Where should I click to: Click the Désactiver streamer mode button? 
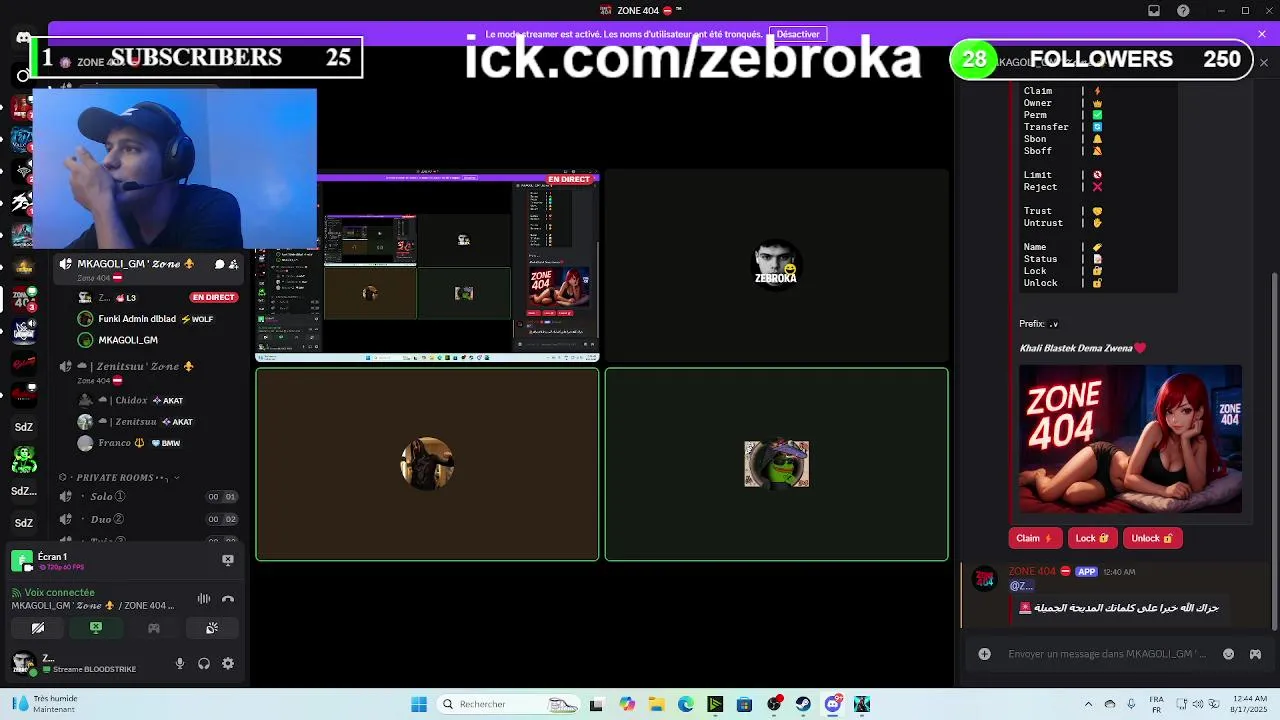[x=798, y=34]
